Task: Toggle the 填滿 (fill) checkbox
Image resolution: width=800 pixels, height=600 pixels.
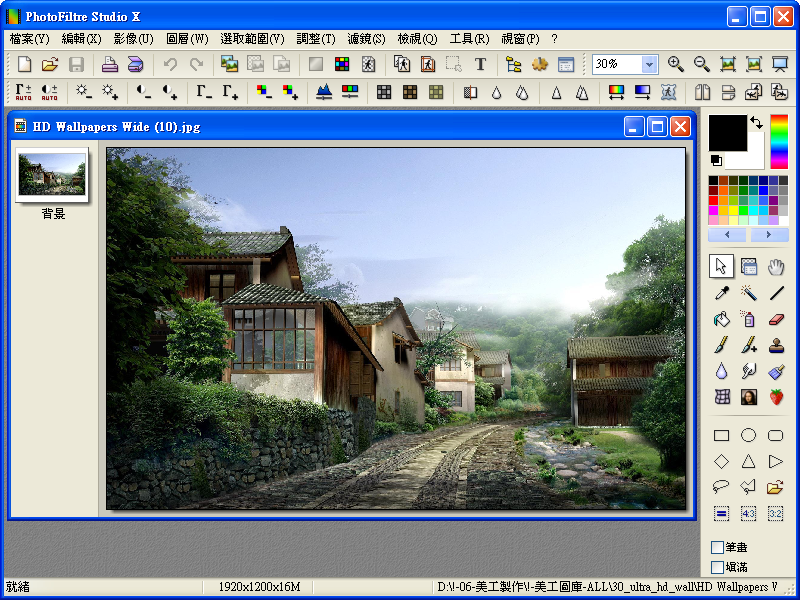Action: click(x=717, y=567)
